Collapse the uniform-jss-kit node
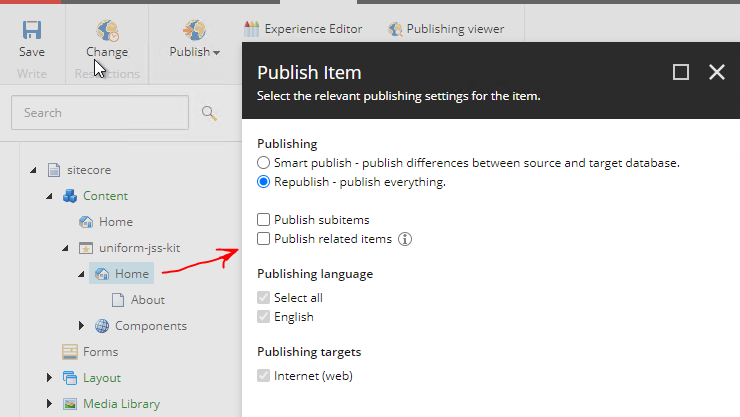This screenshot has width=740, height=417. tap(65, 248)
